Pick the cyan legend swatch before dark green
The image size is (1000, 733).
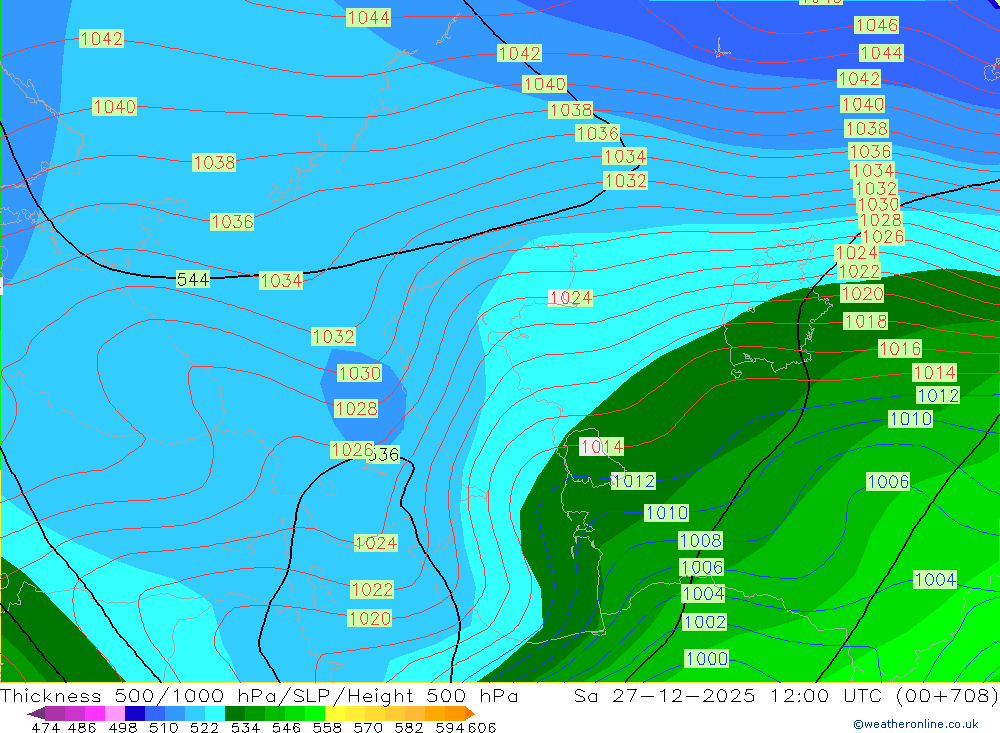(x=215, y=713)
